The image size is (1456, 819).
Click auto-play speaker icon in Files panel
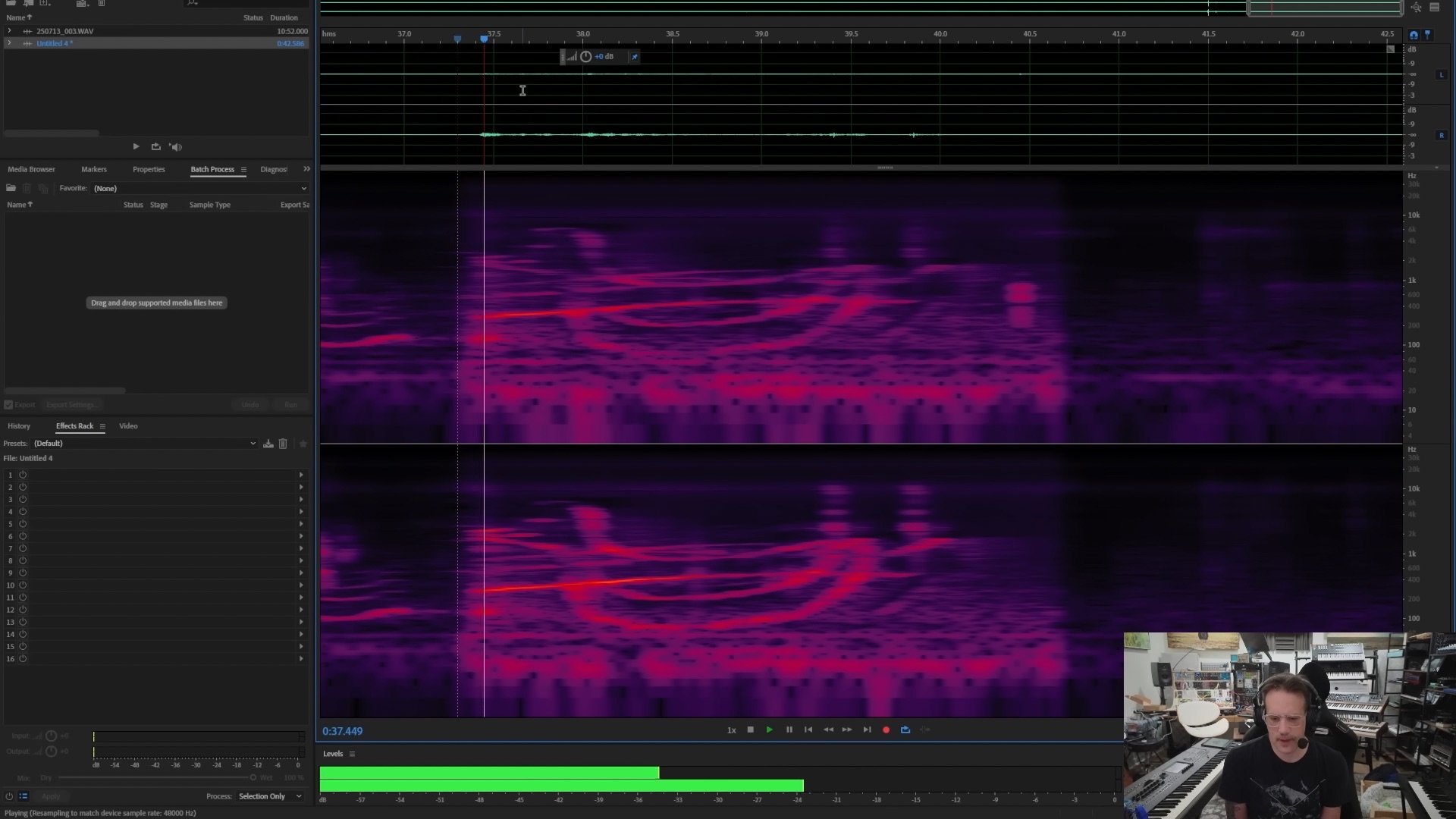(x=176, y=147)
